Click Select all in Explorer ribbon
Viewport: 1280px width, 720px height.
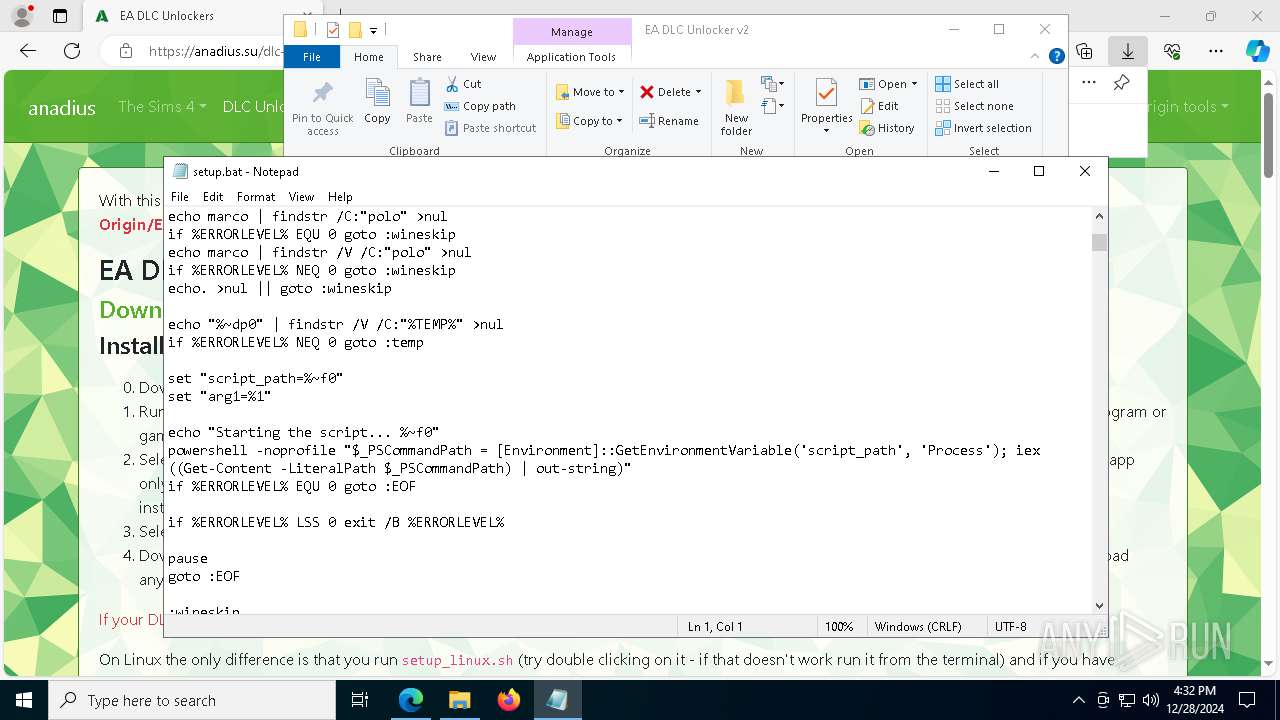(x=967, y=84)
